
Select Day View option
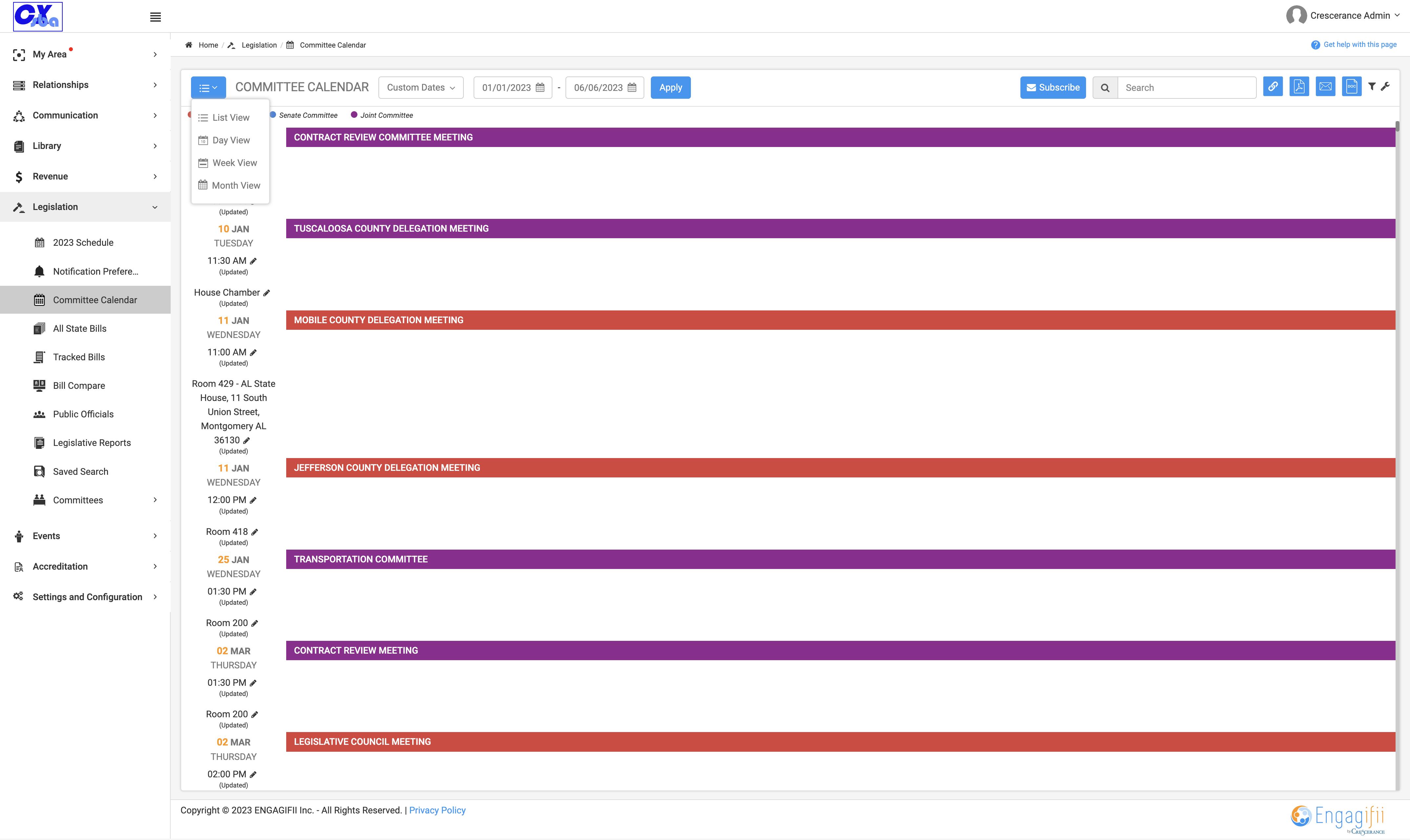point(230,140)
